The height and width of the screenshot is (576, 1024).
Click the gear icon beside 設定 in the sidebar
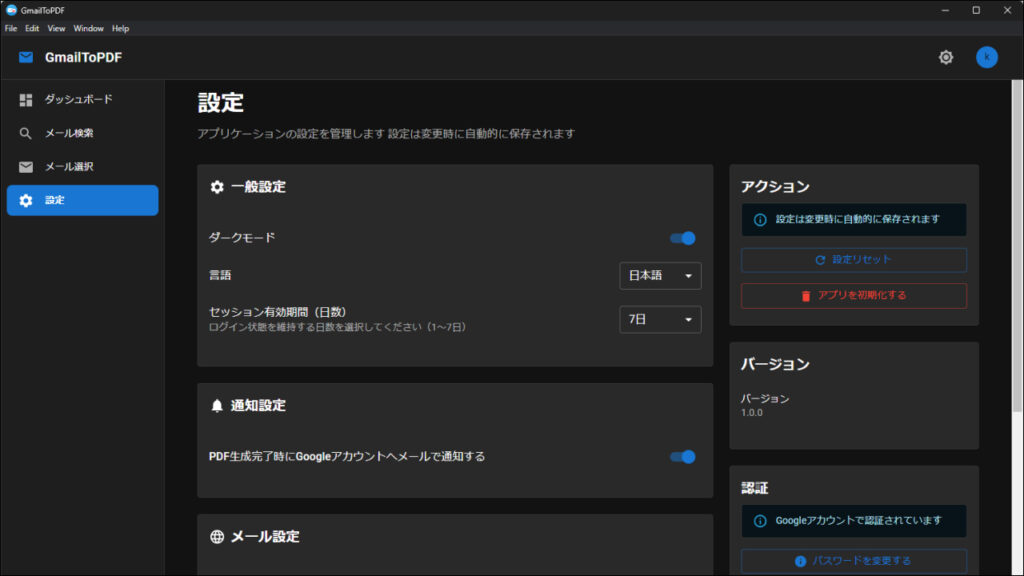pos(25,200)
